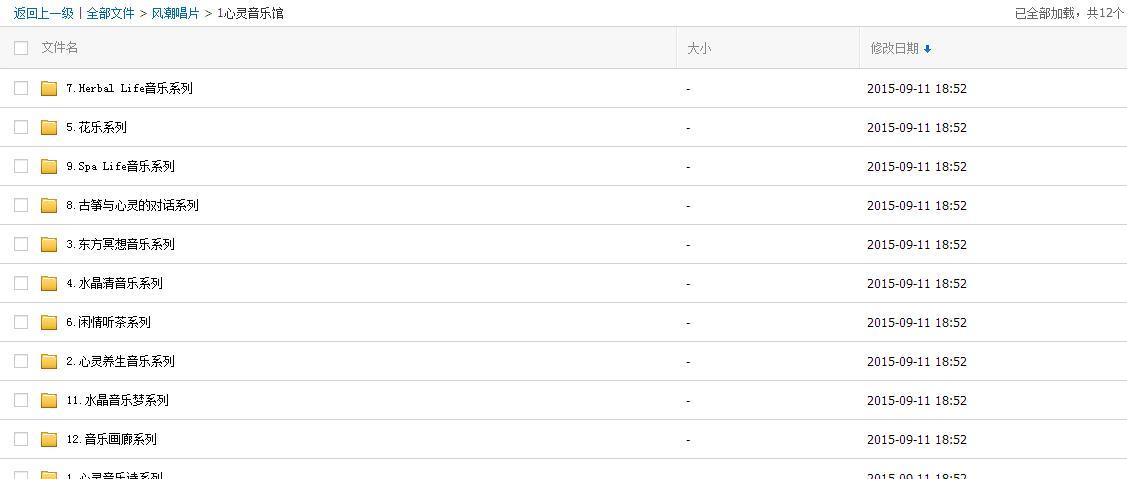This screenshot has height=479, width=1127.
Task: Open the 风潮唱片 breadcrumb link
Action: tap(175, 13)
